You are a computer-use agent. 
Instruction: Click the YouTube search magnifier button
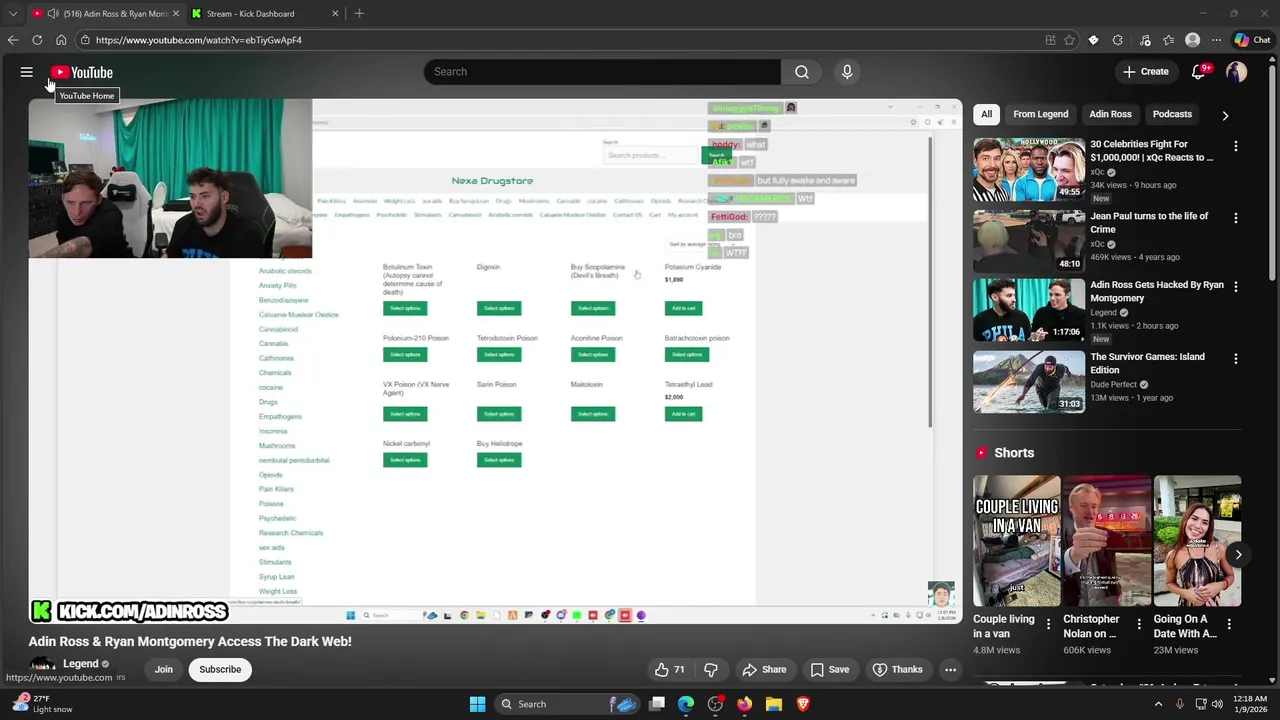(x=801, y=72)
